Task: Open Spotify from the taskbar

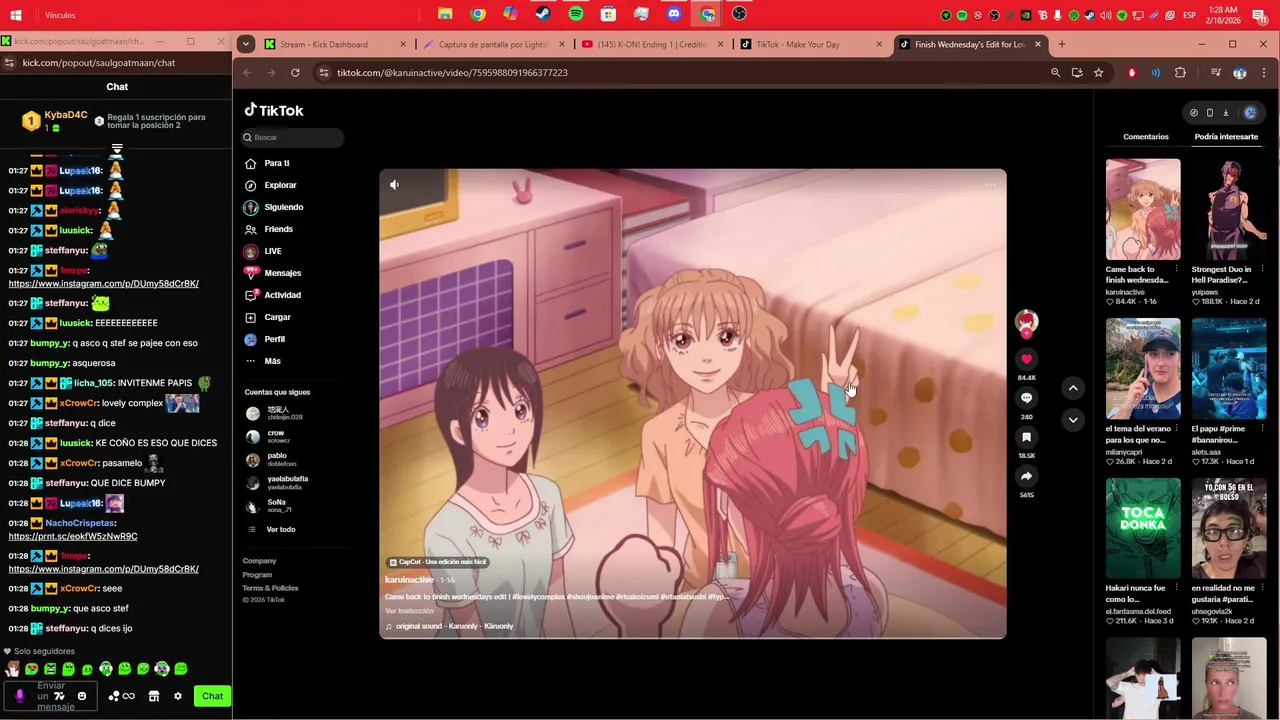Action: click(x=576, y=14)
